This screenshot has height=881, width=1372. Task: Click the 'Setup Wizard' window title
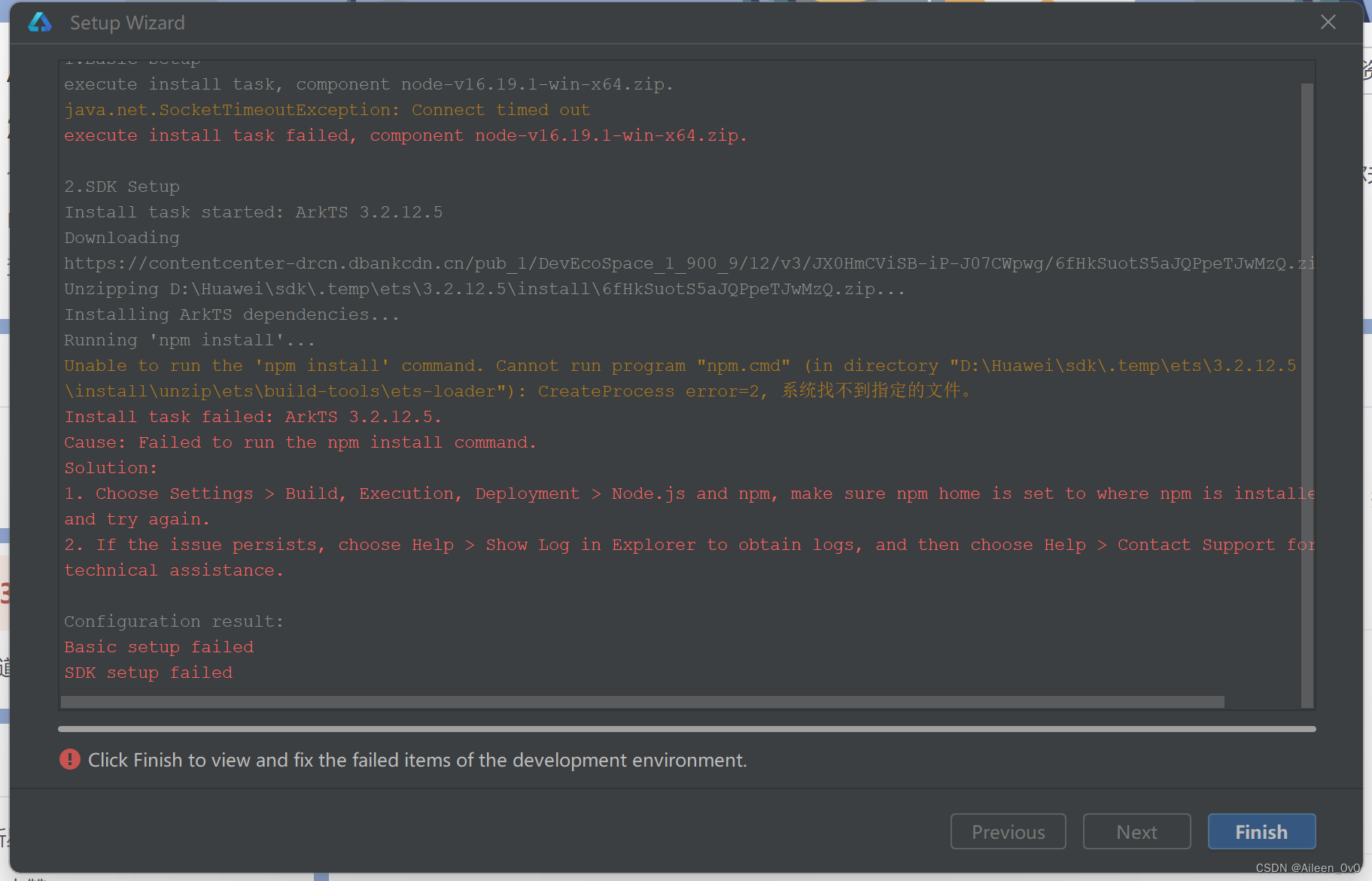pos(127,23)
